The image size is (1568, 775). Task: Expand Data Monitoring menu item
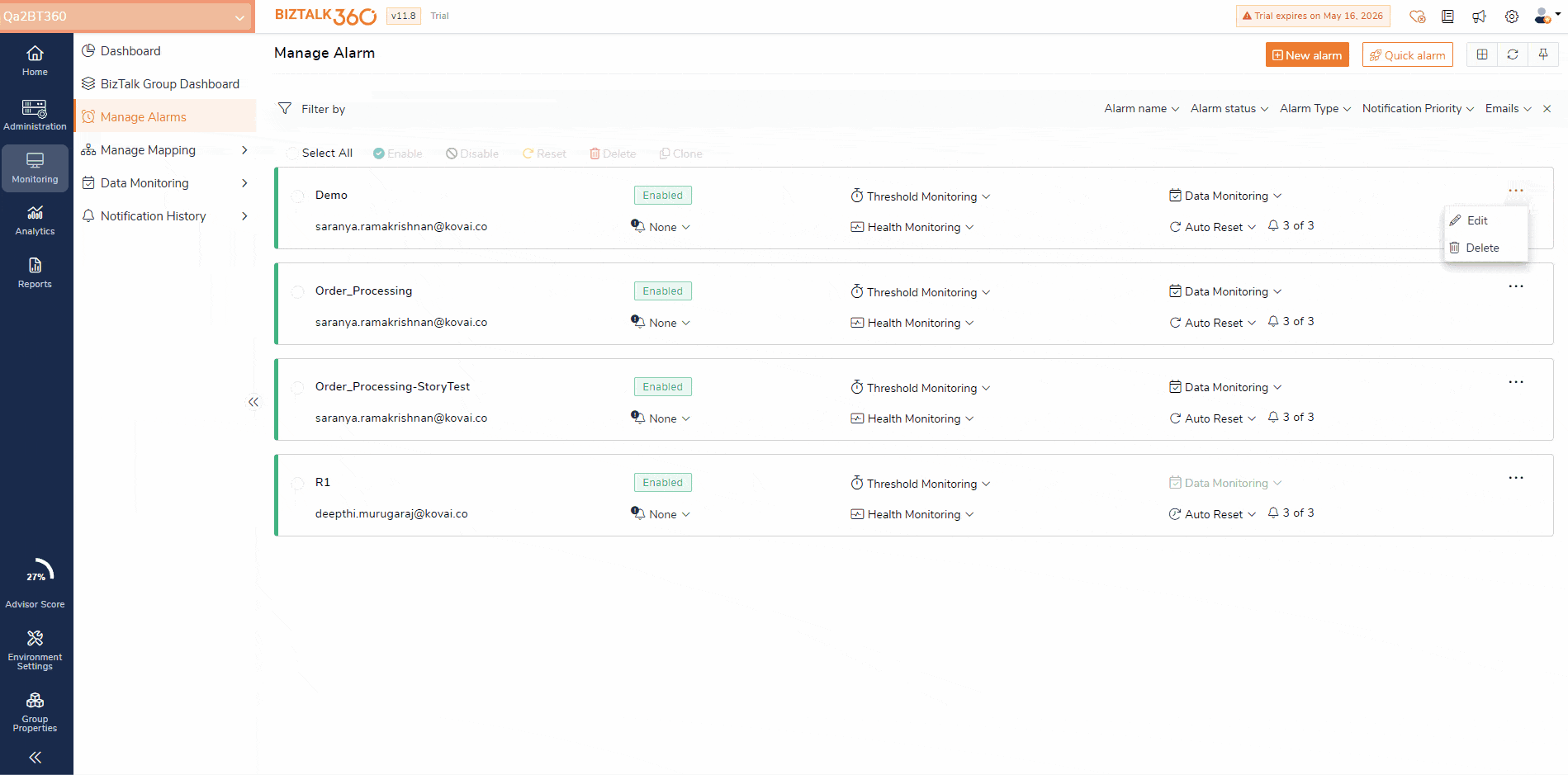[x=165, y=183]
